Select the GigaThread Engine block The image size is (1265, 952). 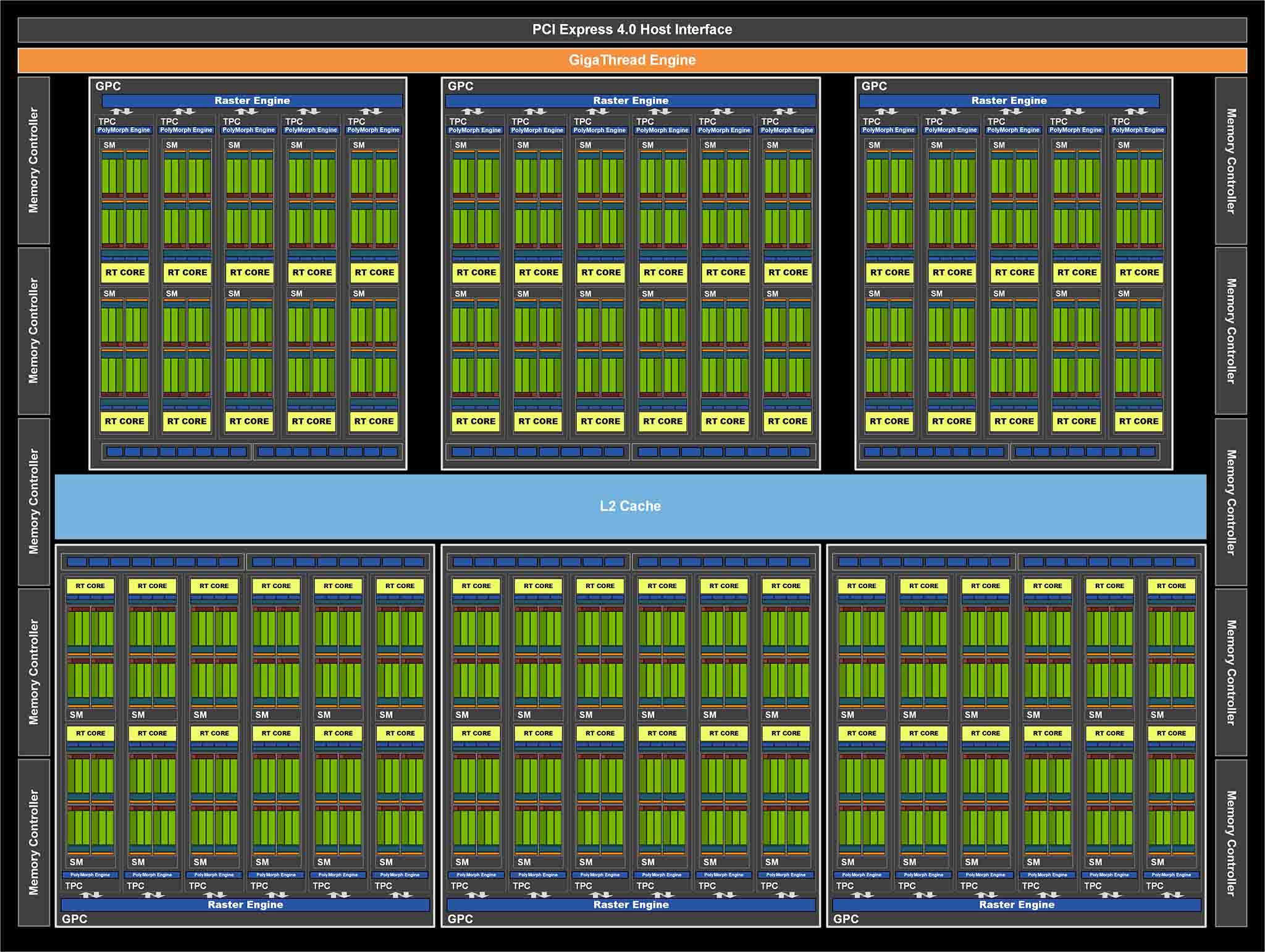tap(632, 61)
